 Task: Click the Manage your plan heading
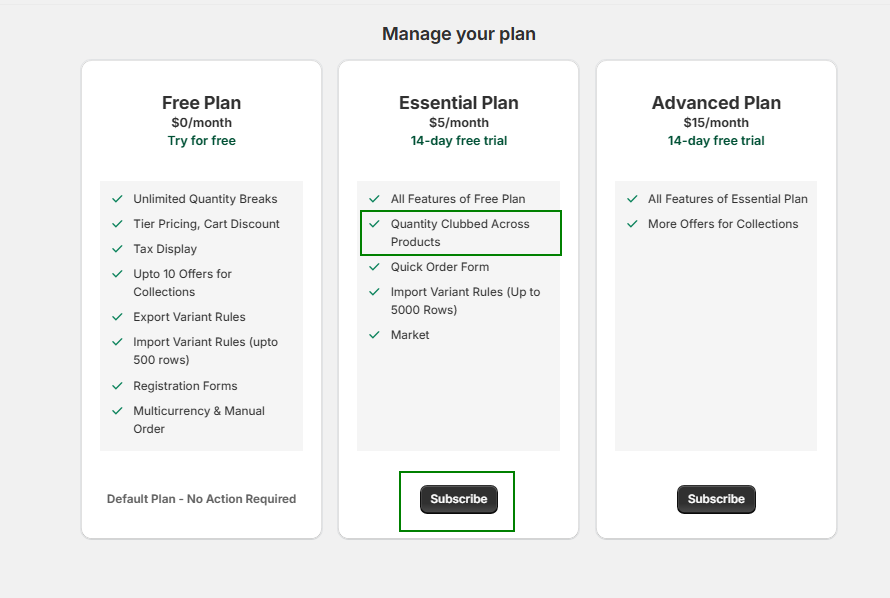click(x=458, y=34)
